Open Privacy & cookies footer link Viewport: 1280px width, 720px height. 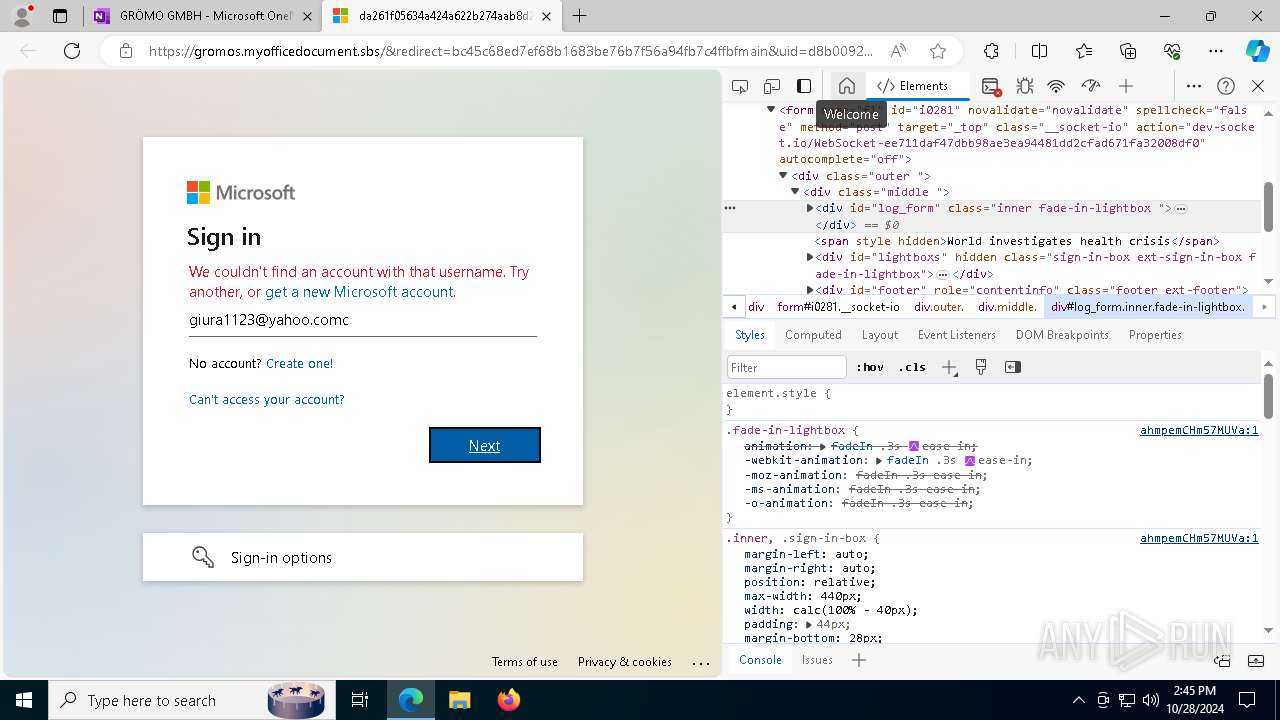(625, 662)
